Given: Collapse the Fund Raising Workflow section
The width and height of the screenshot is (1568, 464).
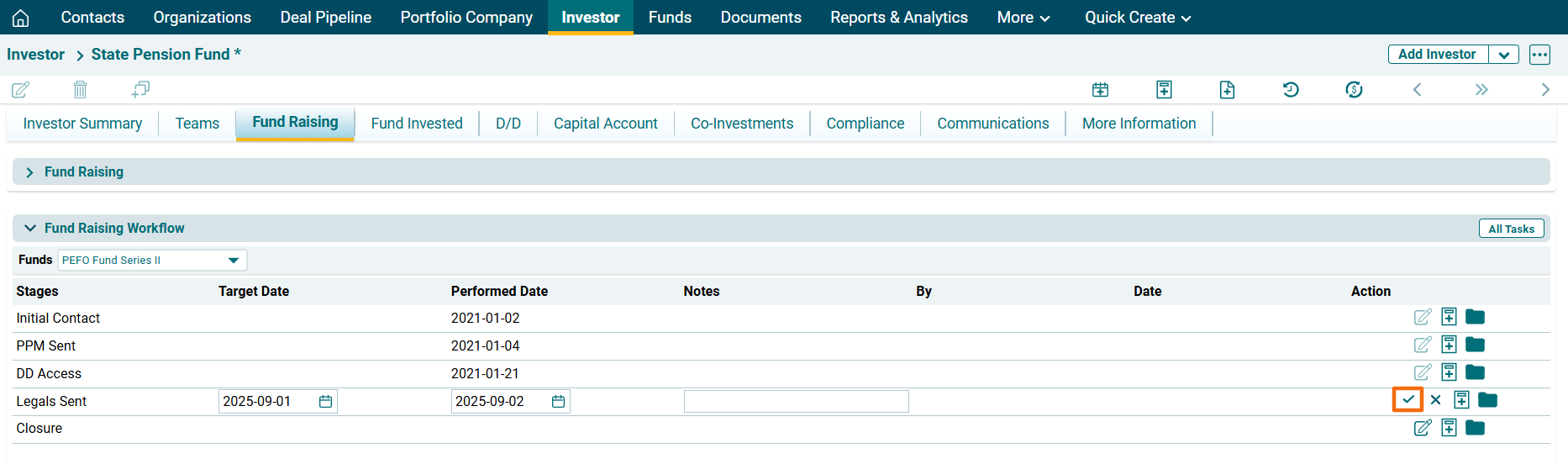Looking at the screenshot, I should coord(30,228).
